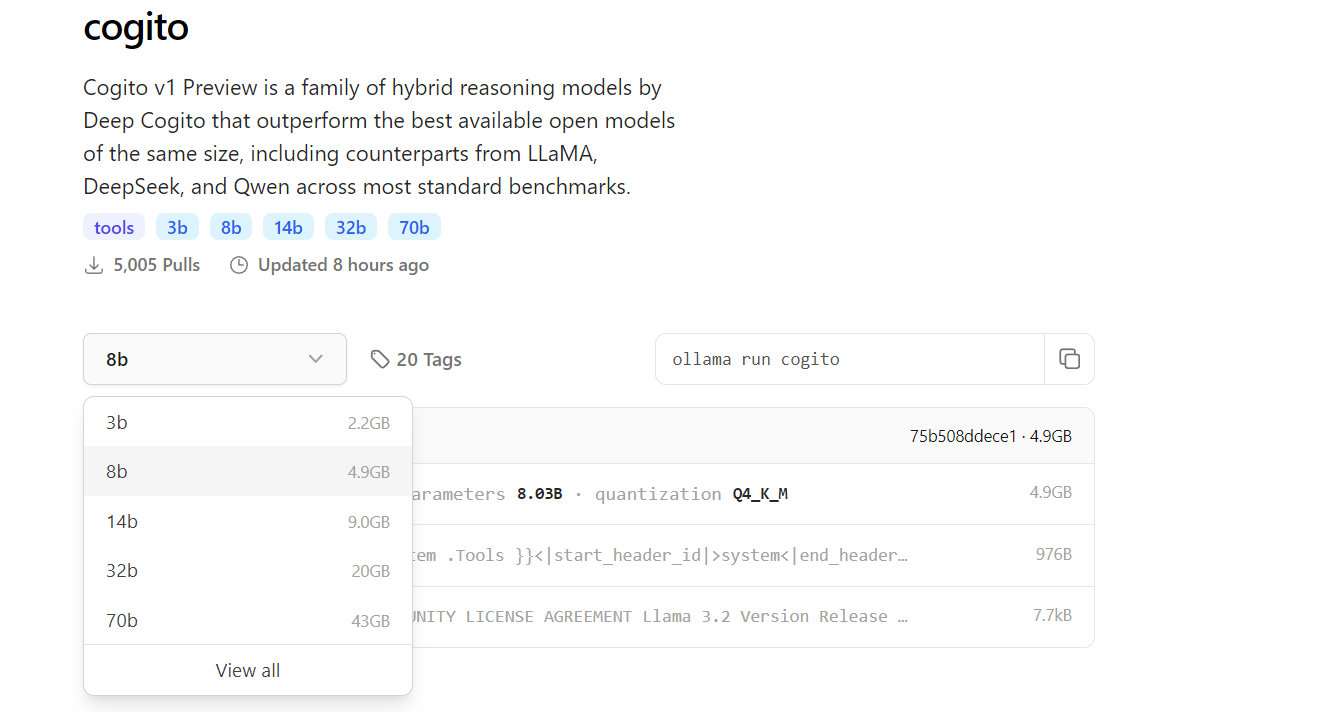Image resolution: width=1340 pixels, height=712 pixels.
Task: Choose the 14b 9.0GB model option
Action: (x=248, y=521)
